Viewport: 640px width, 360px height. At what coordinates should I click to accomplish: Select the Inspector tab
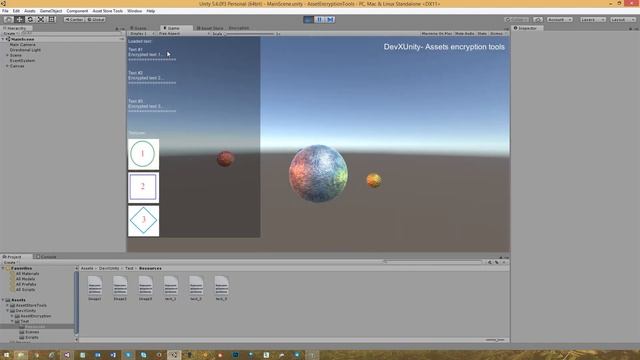(x=527, y=28)
